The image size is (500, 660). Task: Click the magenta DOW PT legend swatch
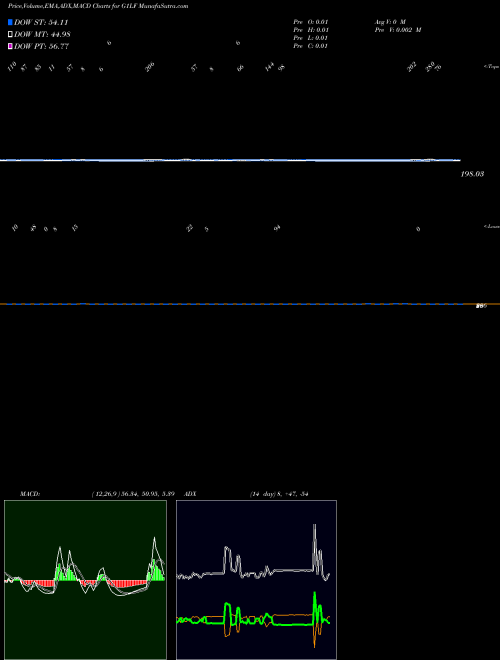[x=10, y=46]
